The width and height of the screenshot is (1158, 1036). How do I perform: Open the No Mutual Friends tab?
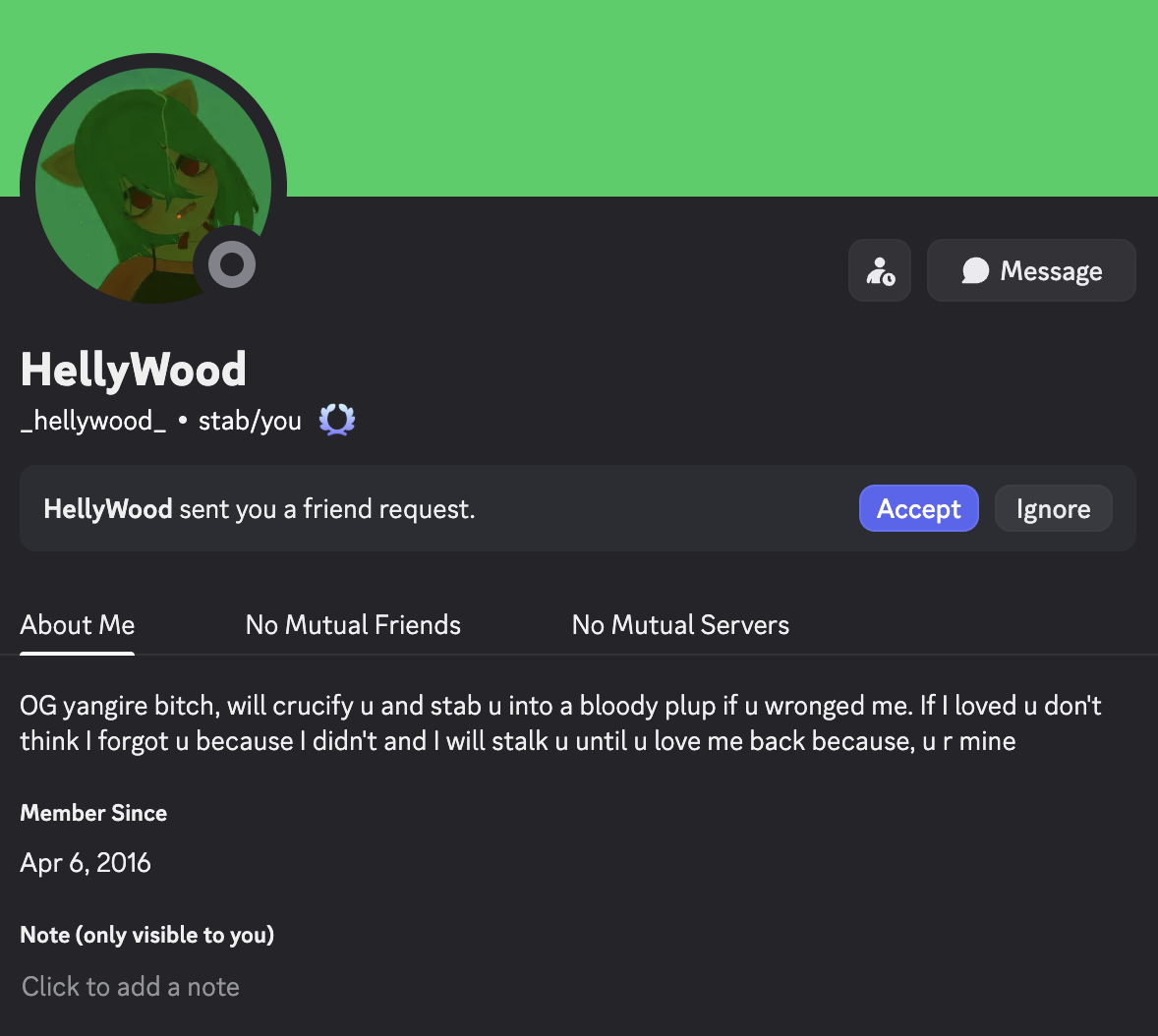tap(353, 625)
